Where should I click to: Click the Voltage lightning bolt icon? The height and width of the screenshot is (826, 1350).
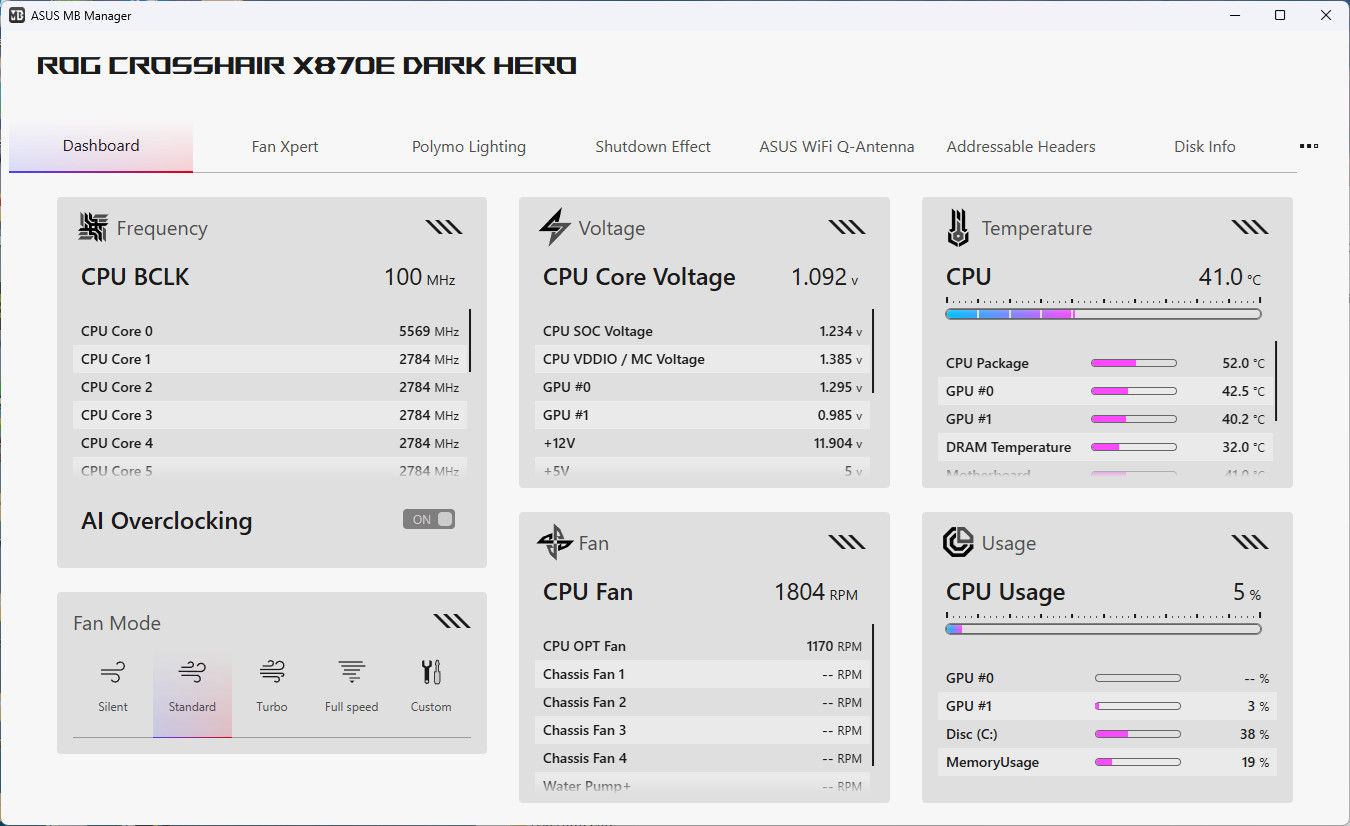tap(554, 228)
